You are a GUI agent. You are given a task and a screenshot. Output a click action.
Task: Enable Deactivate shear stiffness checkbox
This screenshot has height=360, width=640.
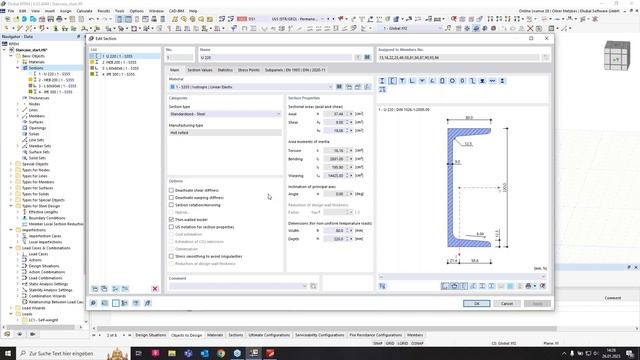click(x=171, y=190)
